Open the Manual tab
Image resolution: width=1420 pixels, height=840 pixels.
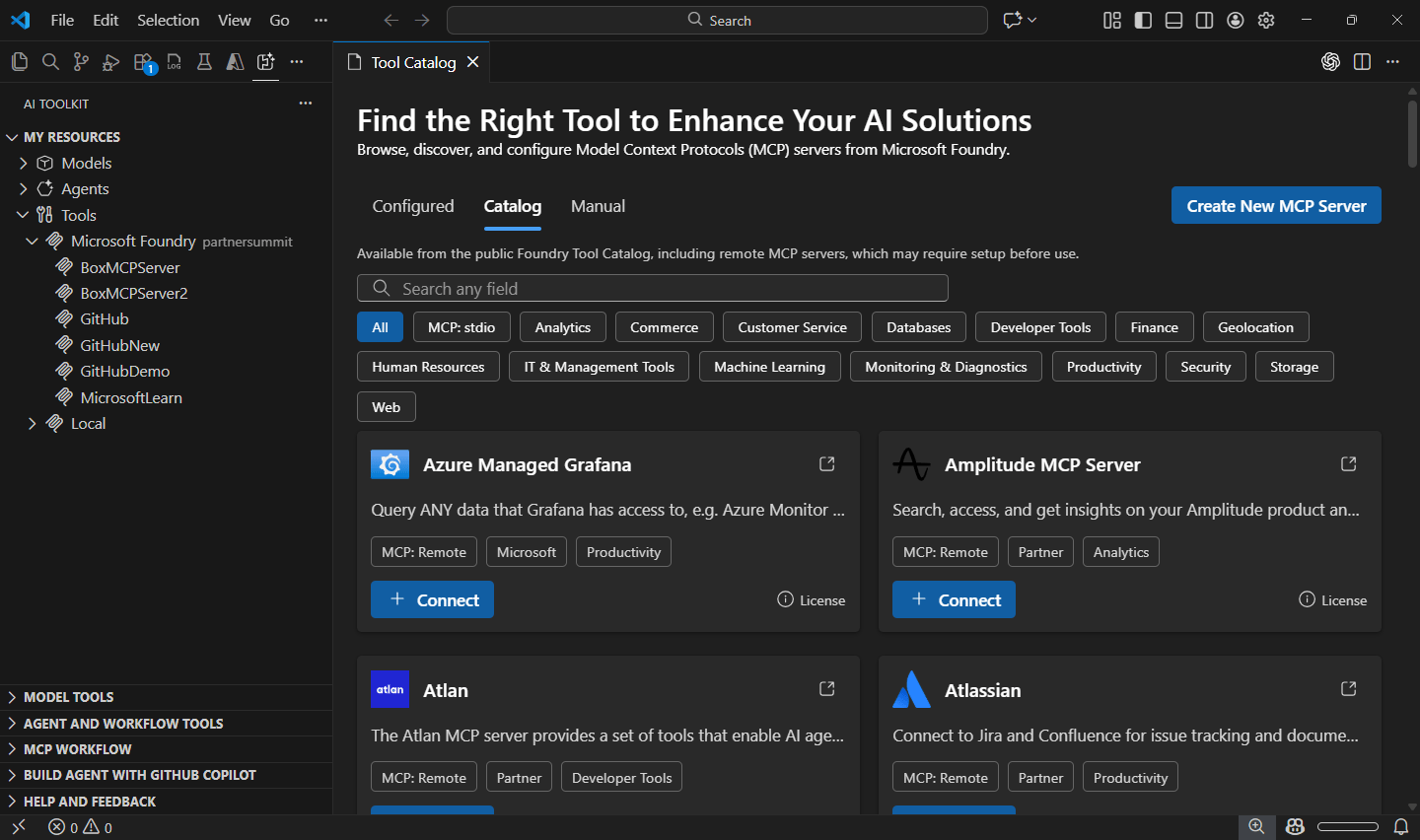pos(598,206)
